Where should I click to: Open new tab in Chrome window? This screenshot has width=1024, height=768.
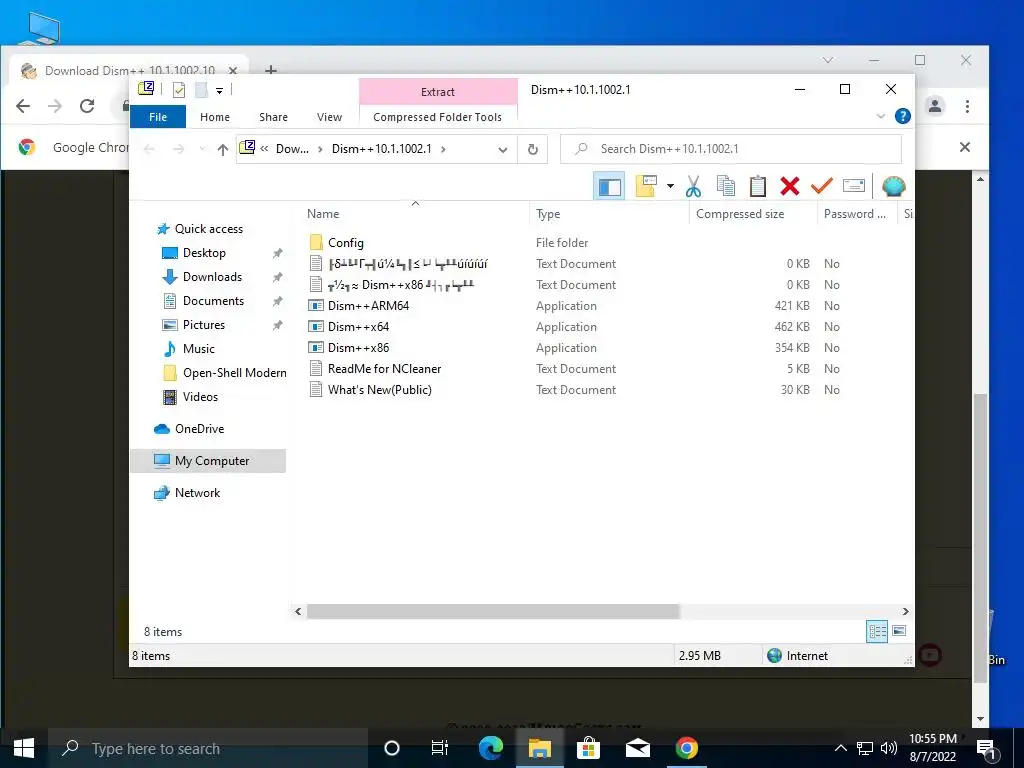point(271,70)
